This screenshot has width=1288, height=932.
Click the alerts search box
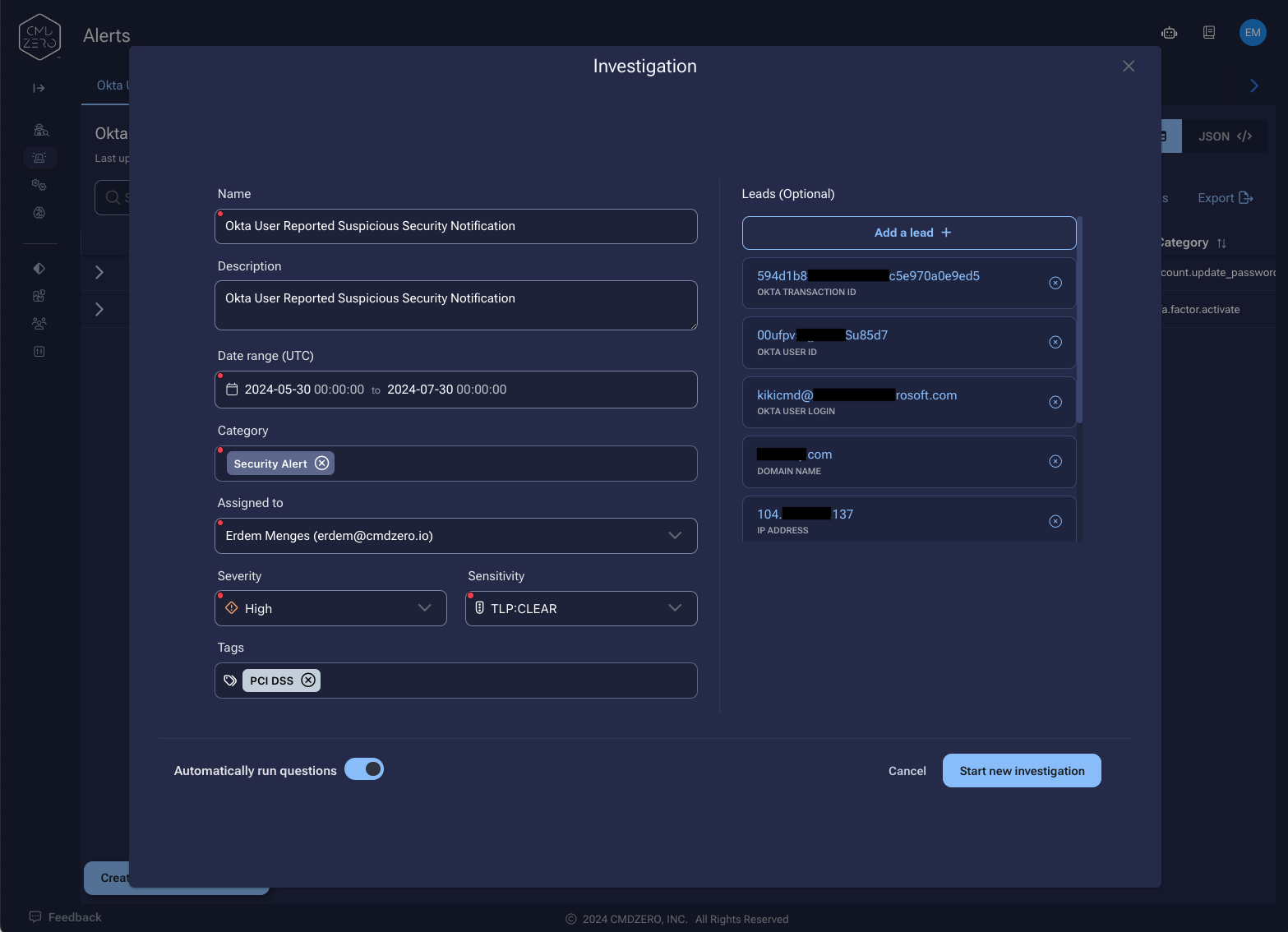point(113,197)
